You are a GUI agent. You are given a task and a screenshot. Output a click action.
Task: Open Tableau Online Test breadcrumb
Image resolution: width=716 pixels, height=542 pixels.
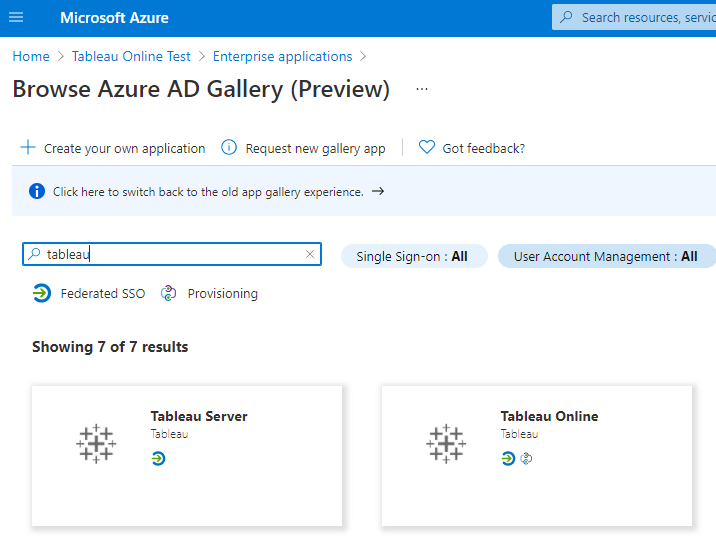(x=131, y=56)
